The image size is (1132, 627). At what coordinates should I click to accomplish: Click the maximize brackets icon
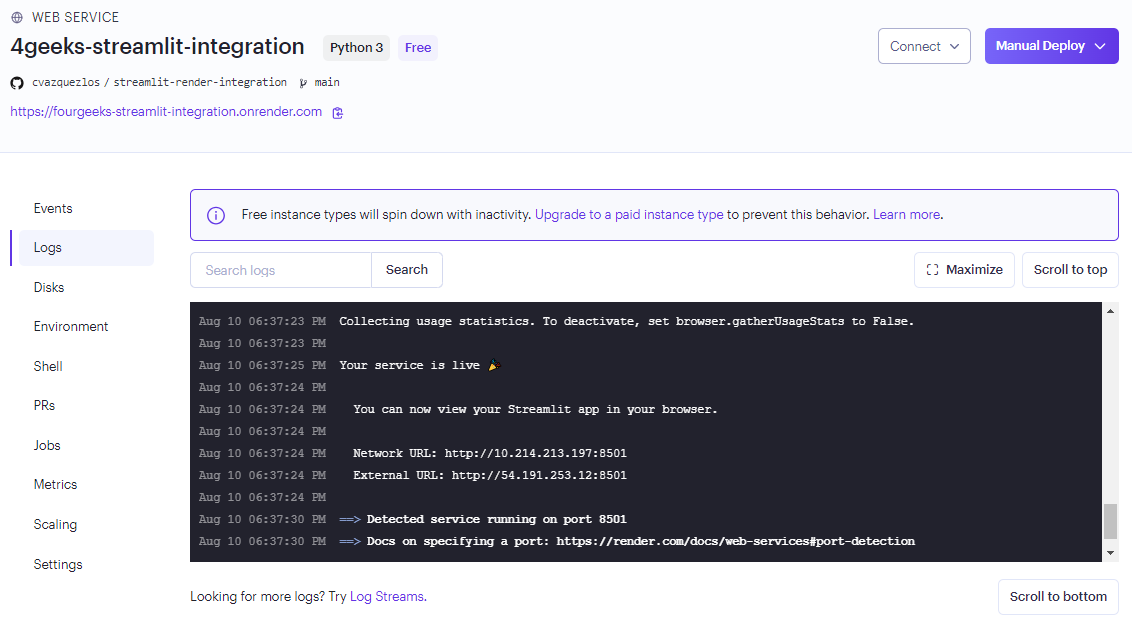933,269
